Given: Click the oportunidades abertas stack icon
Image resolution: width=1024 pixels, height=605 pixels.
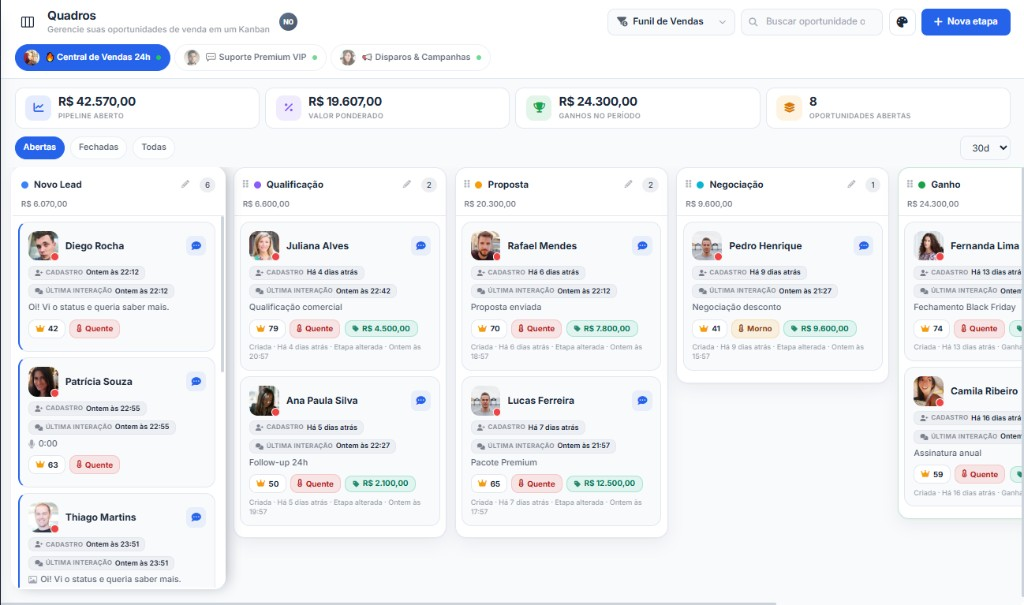Looking at the screenshot, I should pyautogui.click(x=789, y=108).
